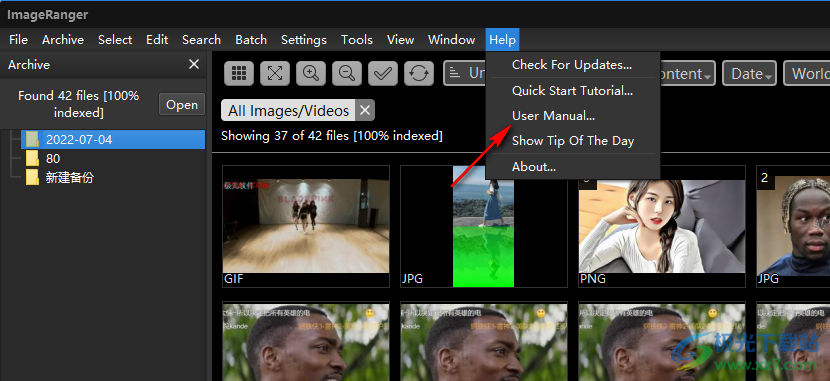This screenshot has height=381, width=830.
Task: Choose Check For Updates
Action: pos(572,65)
